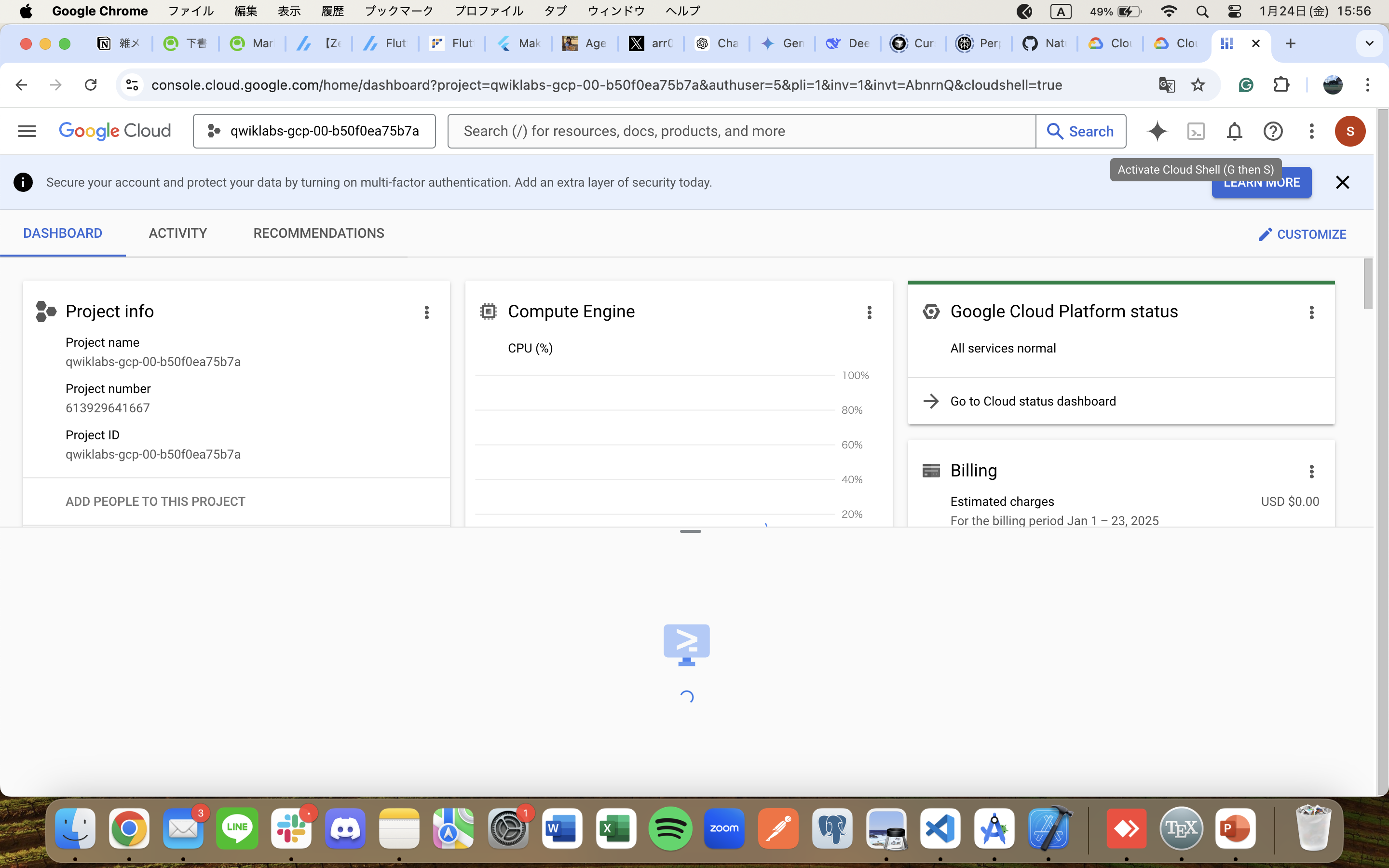This screenshot has height=868, width=1389.
Task: Switch to the Recommendations tab
Action: [x=318, y=233]
